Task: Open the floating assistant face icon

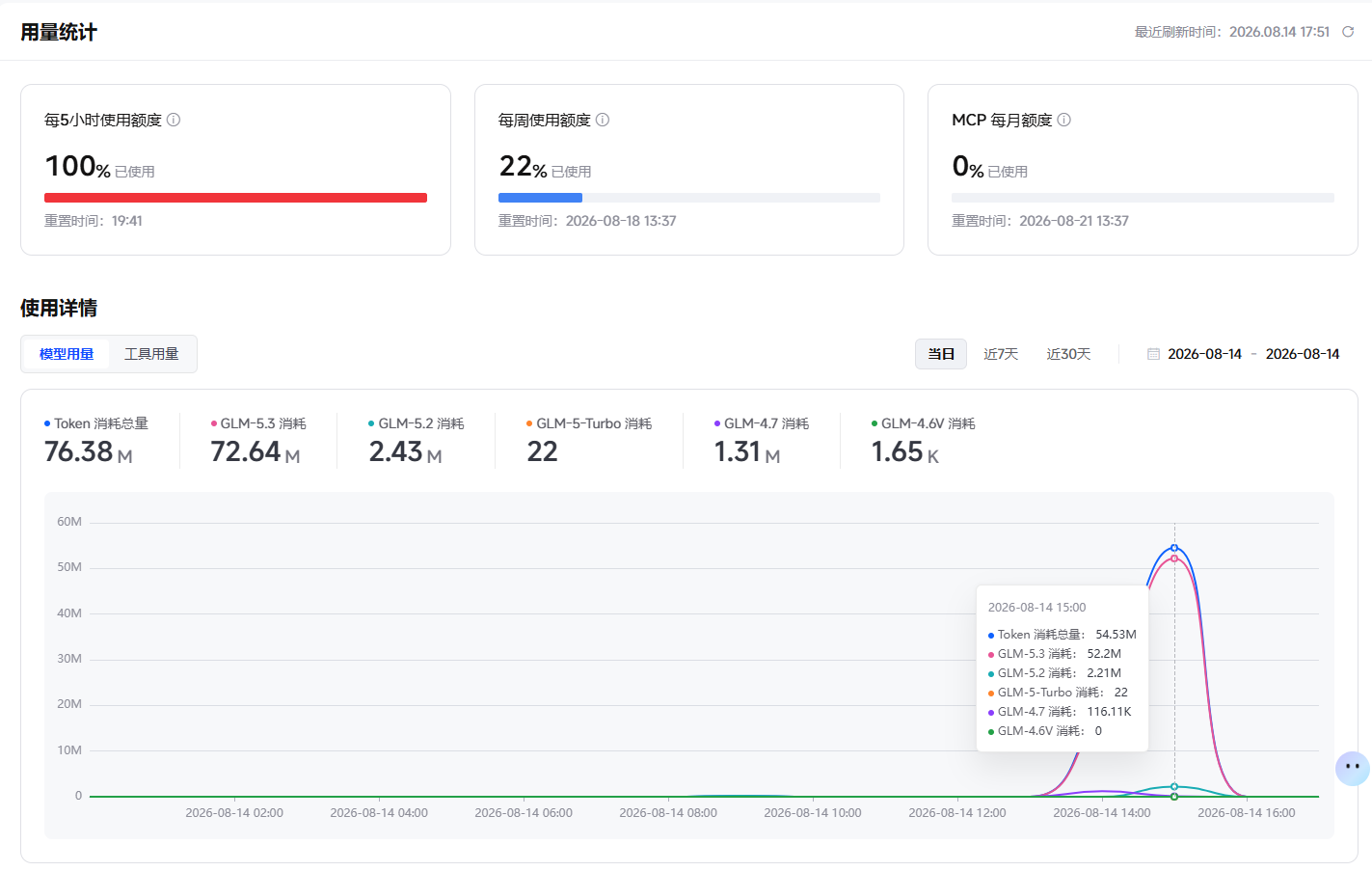Action: tap(1352, 768)
